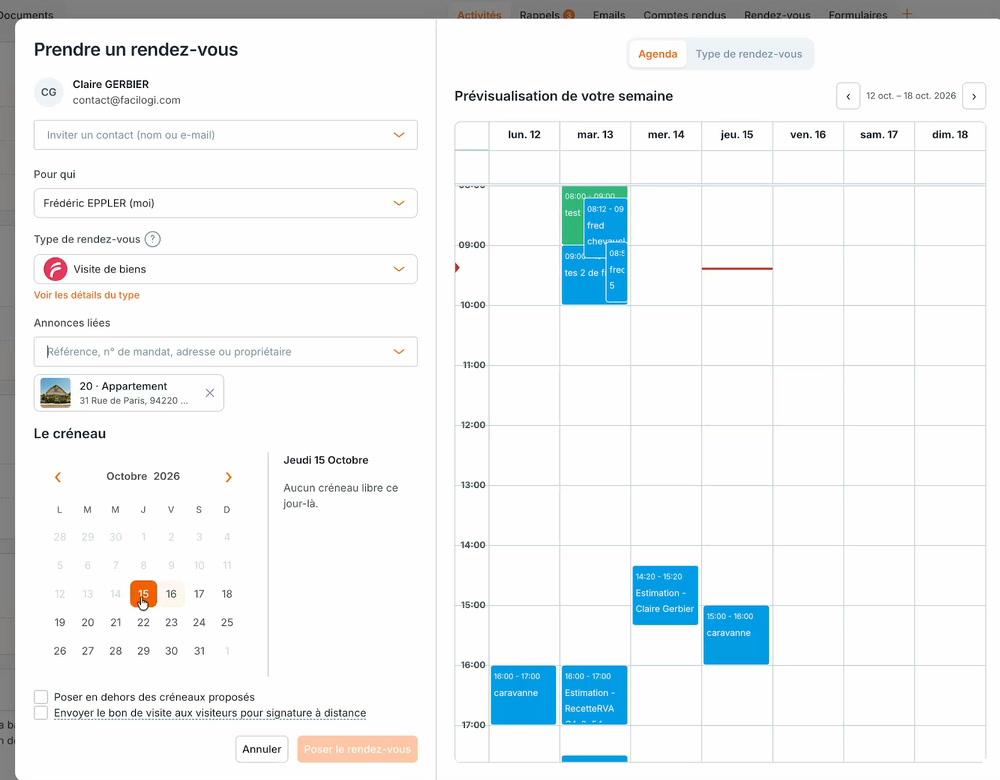Select October 15 in the date picker
The height and width of the screenshot is (780, 1000).
coord(143,594)
